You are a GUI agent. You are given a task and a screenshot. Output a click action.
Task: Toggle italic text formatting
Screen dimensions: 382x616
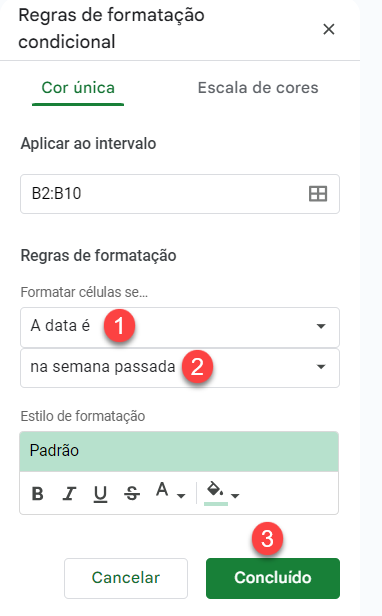tap(69, 493)
